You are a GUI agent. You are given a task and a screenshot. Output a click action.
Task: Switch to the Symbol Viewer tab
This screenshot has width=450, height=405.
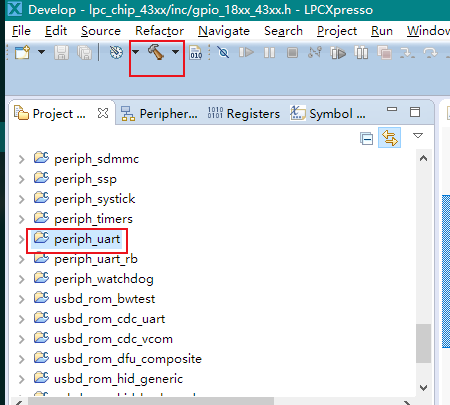[328, 114]
